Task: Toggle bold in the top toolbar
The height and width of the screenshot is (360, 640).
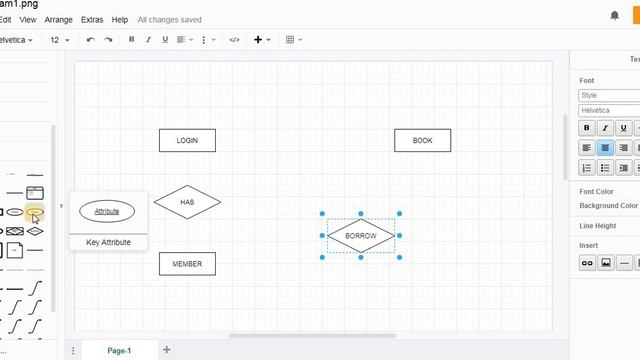Action: [x=131, y=39]
